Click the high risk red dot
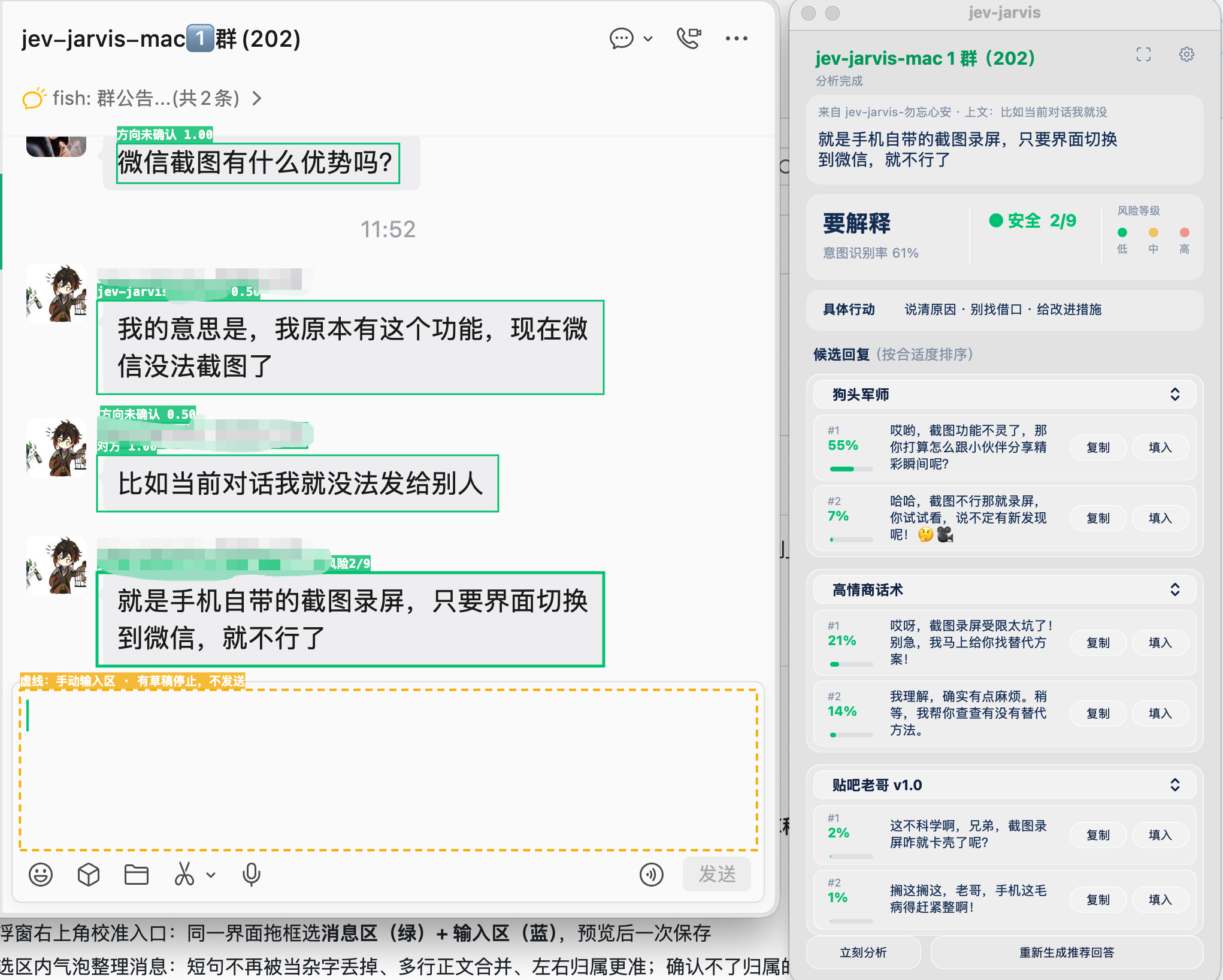 1185,232
